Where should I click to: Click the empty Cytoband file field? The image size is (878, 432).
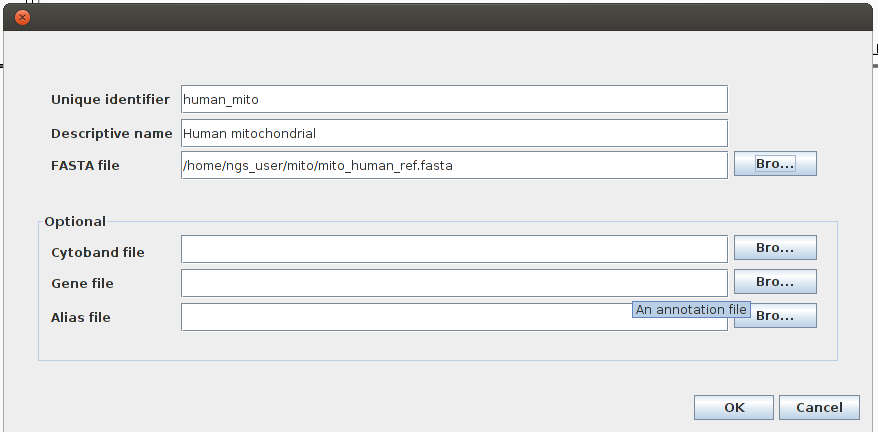click(x=453, y=249)
